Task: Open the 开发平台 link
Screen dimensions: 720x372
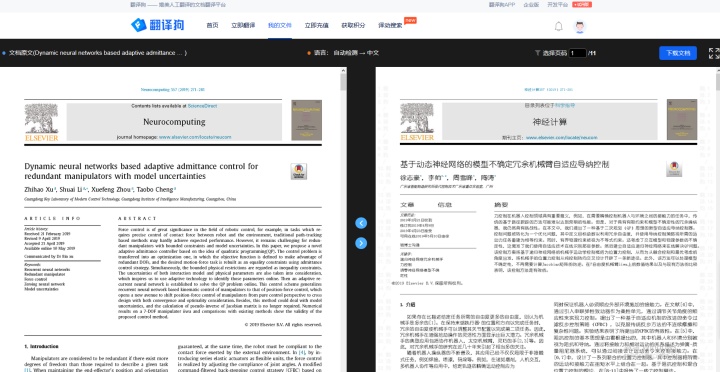Action: (557, 5)
